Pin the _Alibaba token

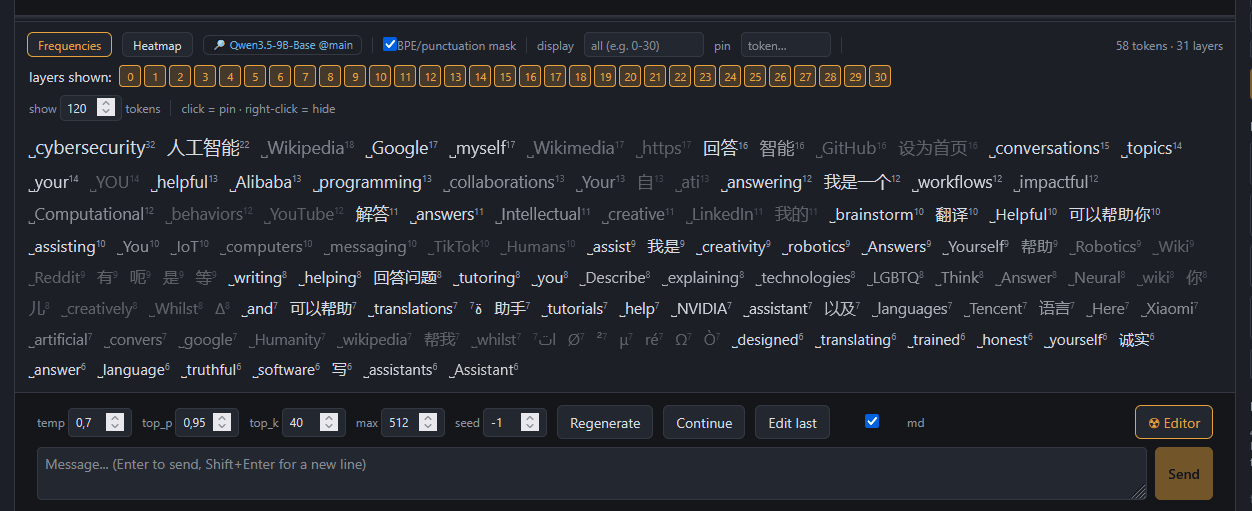pyautogui.click(x=265, y=182)
